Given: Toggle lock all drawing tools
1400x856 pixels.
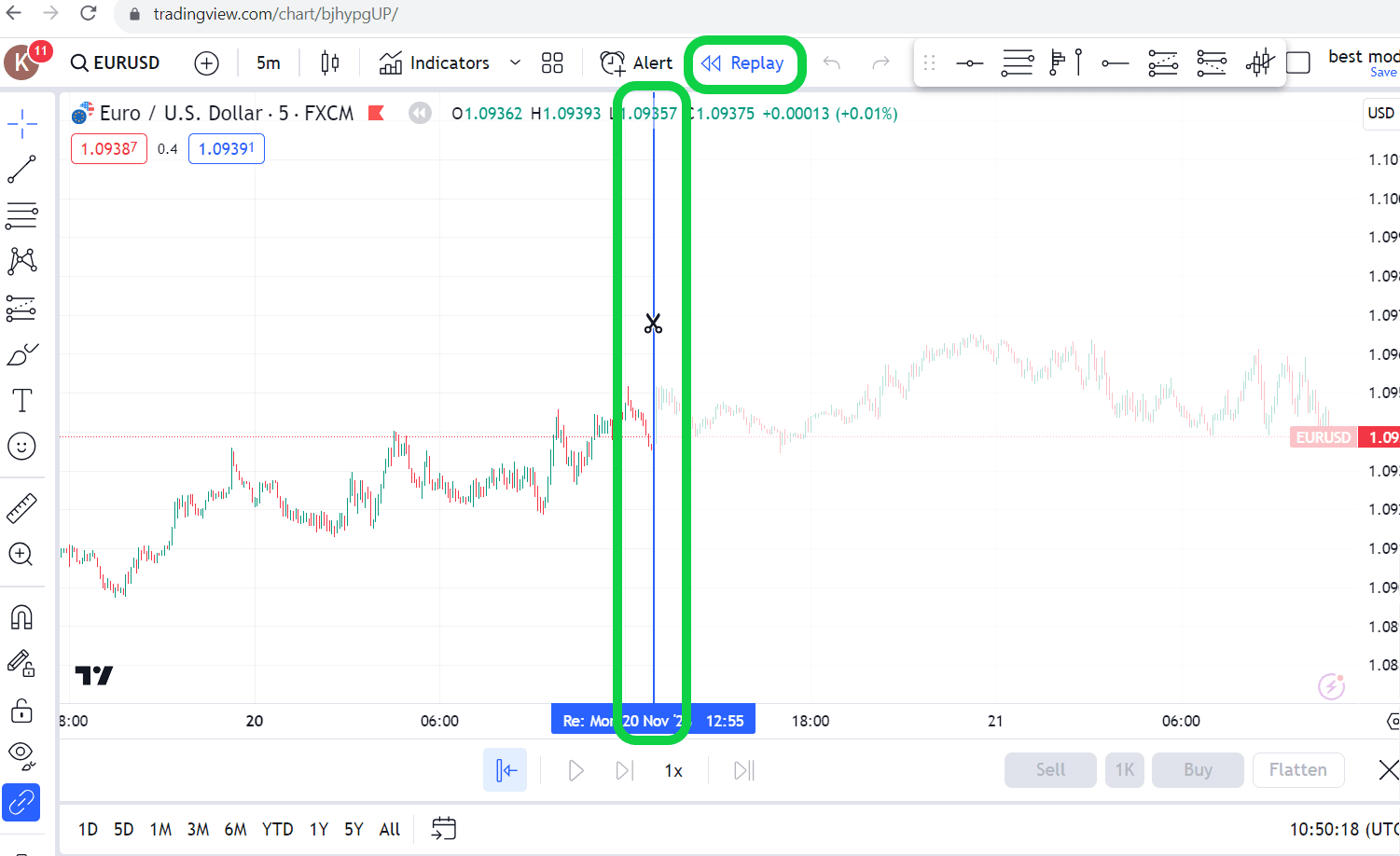Looking at the screenshot, I should (x=21, y=711).
